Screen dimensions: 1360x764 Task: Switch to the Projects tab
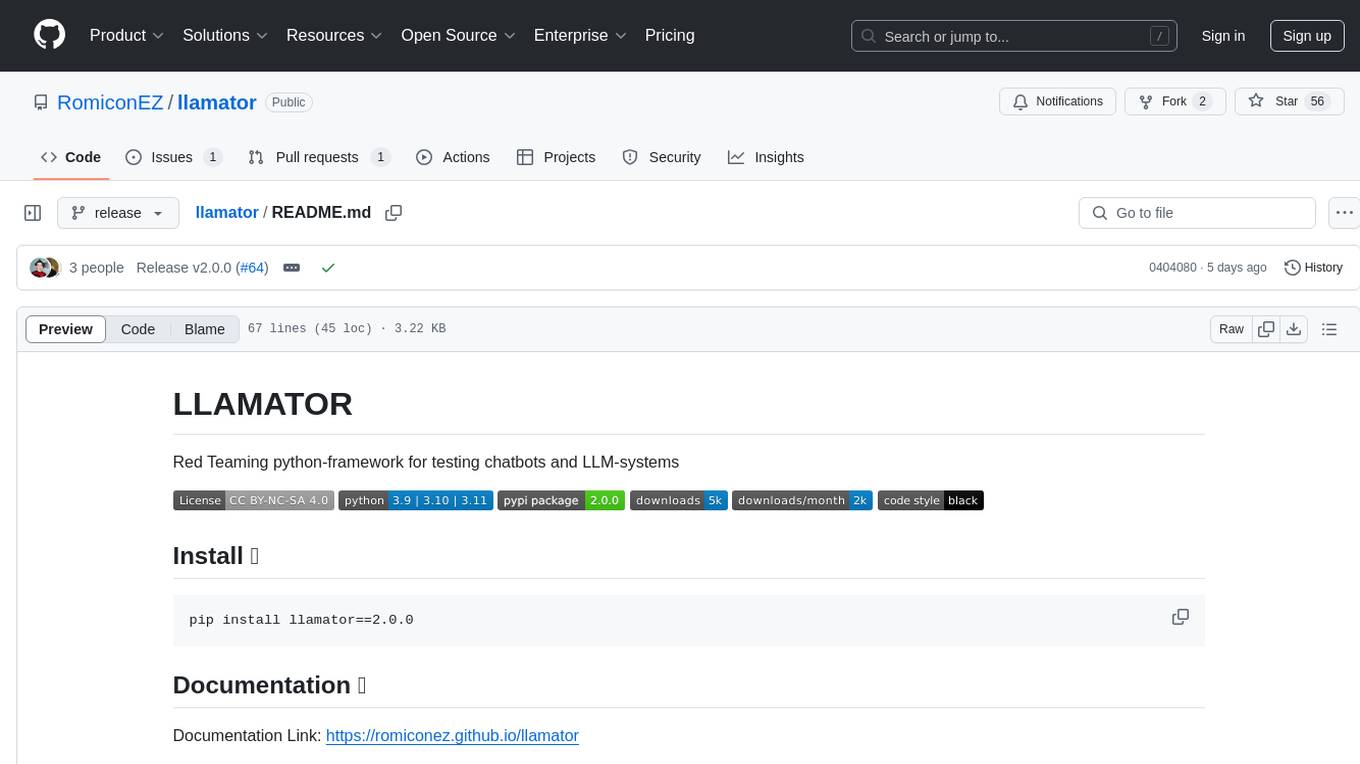tap(556, 157)
